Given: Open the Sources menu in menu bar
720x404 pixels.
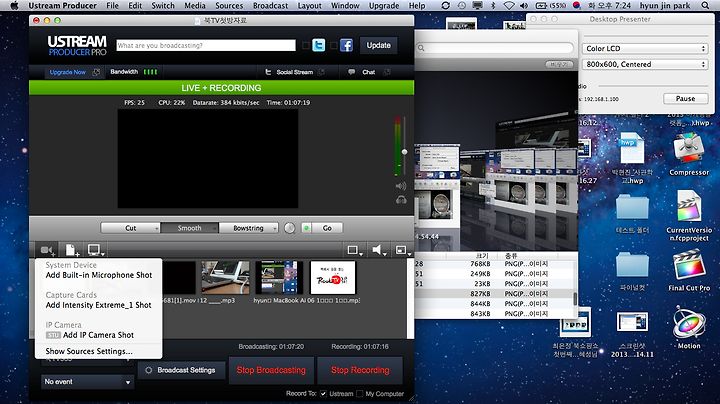Looking at the screenshot, I should pyautogui.click(x=229, y=6).
